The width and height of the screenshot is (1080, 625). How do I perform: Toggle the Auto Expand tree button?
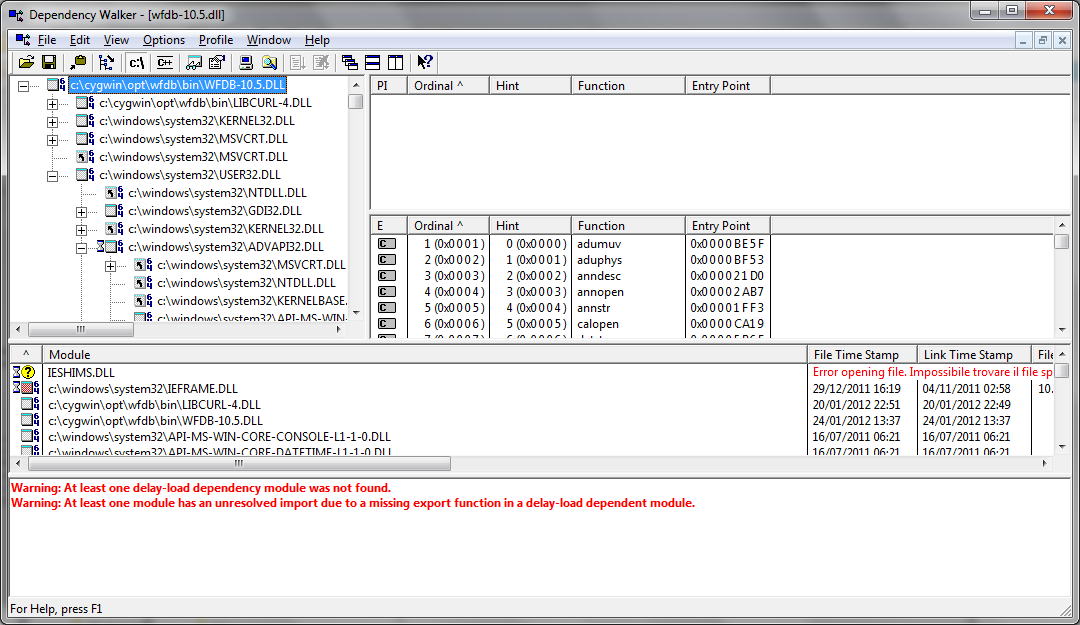click(x=107, y=62)
